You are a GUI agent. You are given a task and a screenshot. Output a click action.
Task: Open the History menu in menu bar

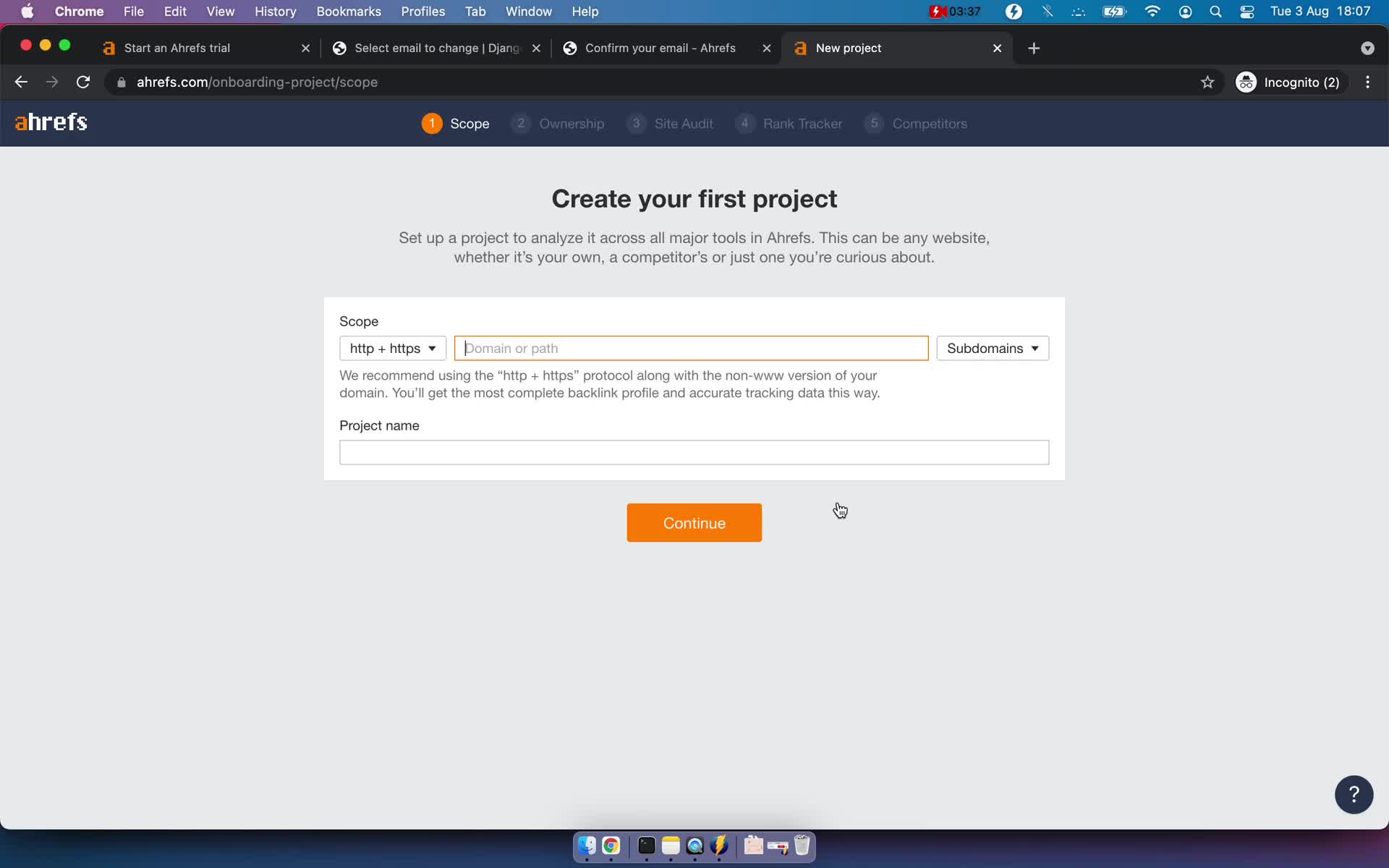click(x=275, y=11)
